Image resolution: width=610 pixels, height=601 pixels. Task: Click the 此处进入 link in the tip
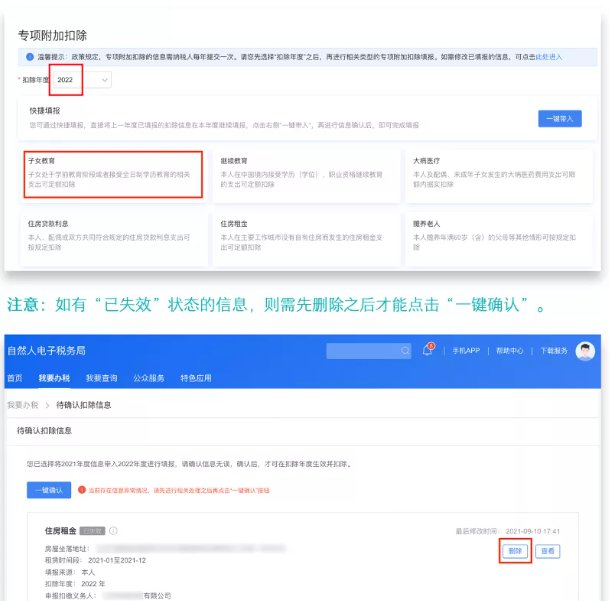pos(549,57)
